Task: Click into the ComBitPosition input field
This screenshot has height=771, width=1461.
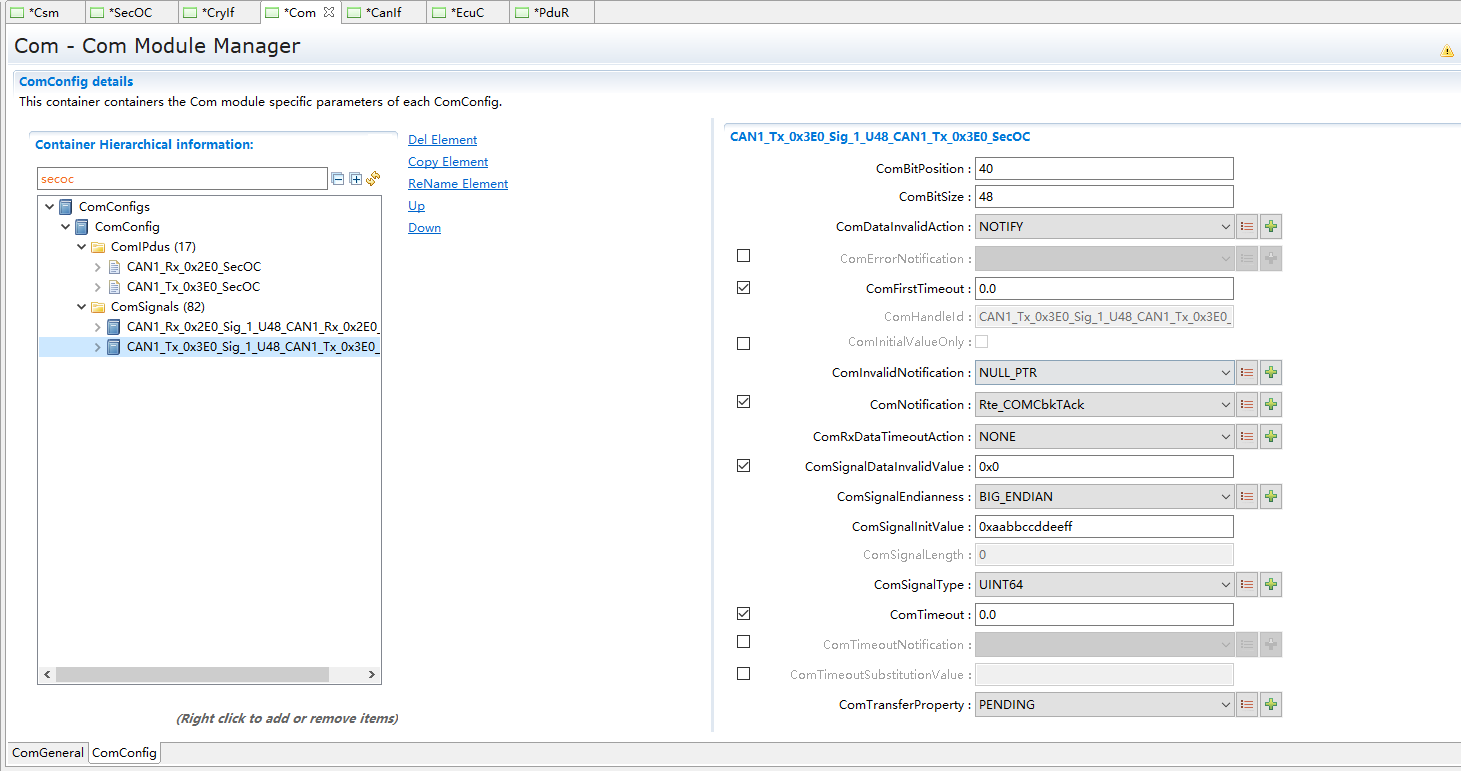Action: pos(1104,169)
